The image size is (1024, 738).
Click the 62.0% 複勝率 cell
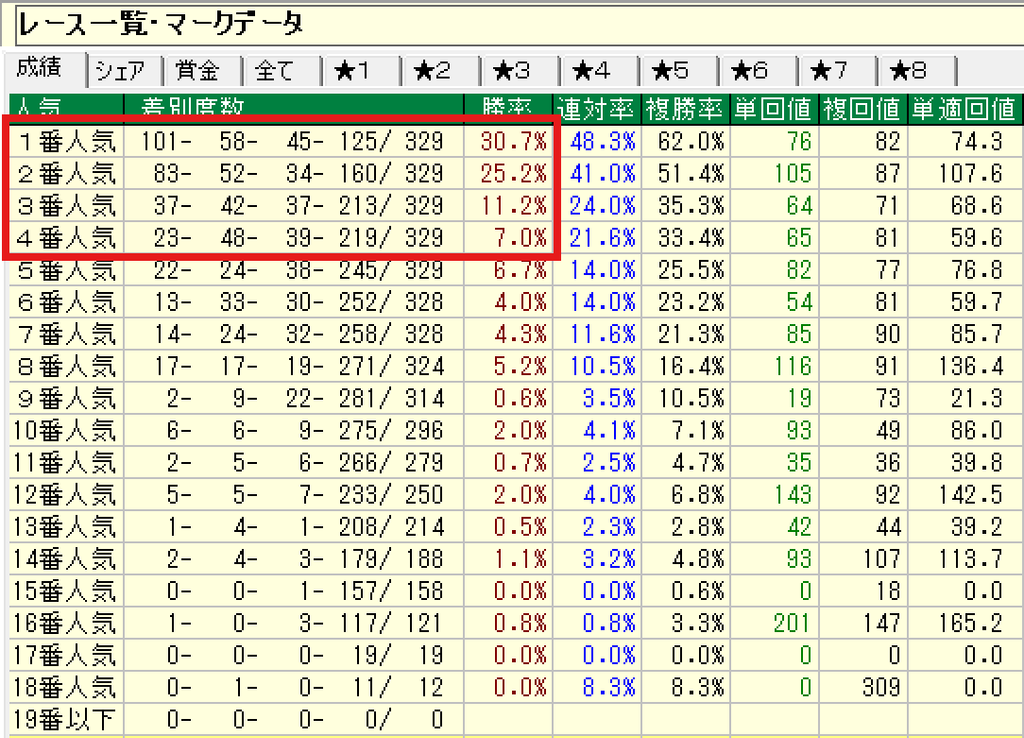click(685, 141)
